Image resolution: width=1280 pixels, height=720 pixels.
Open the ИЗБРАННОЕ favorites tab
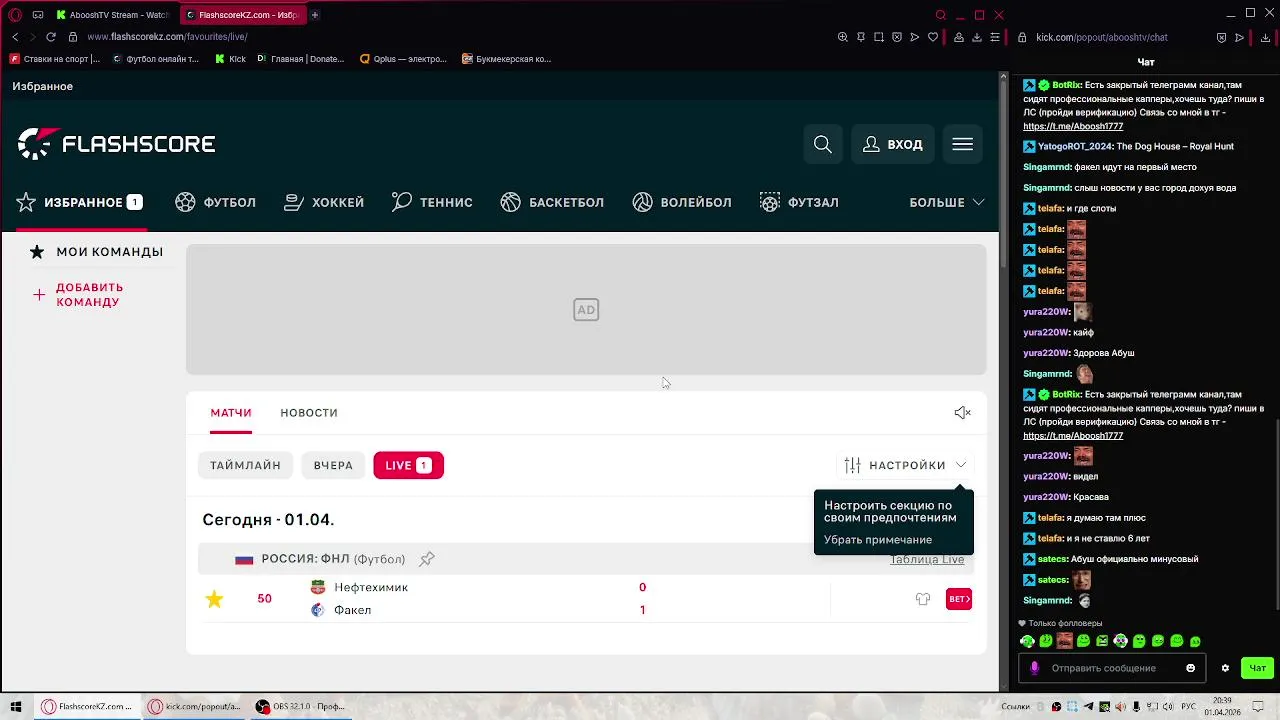(x=79, y=202)
